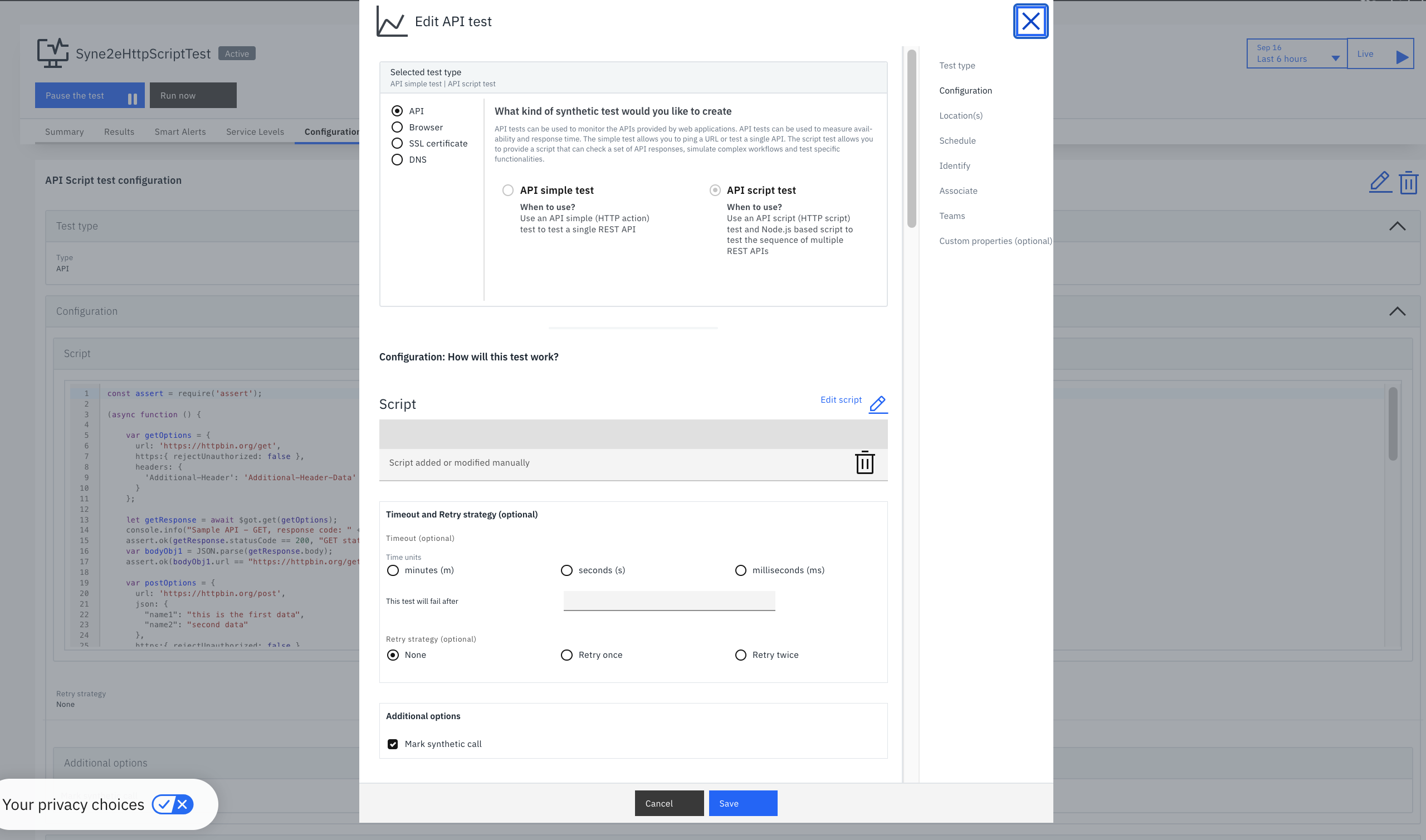The width and height of the screenshot is (1426, 840).
Task: Select the API test type radio
Action: 397,111
